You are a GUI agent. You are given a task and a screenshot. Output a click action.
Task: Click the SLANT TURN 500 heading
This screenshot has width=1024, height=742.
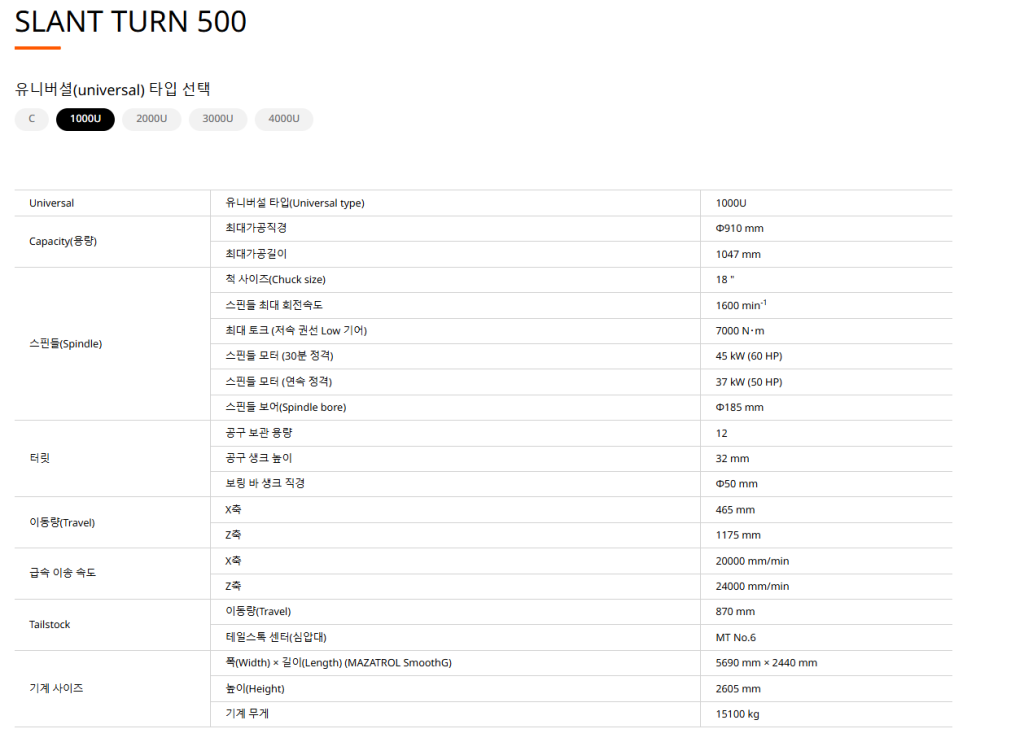[130, 21]
